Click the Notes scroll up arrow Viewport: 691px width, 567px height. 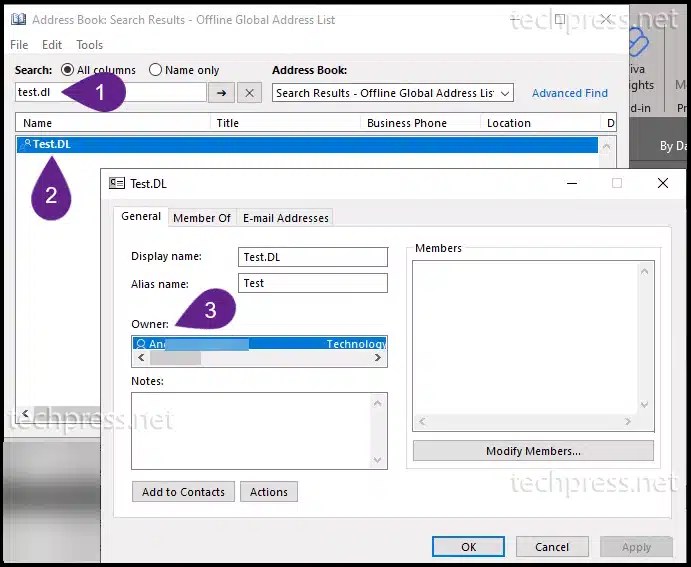tap(378, 403)
